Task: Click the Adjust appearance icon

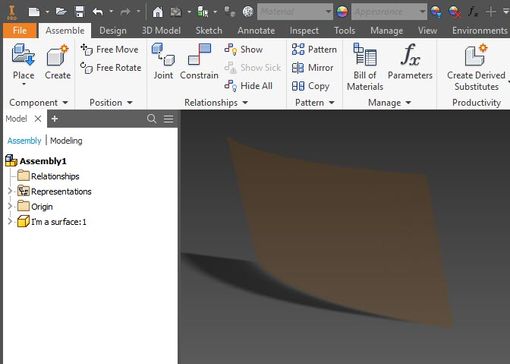Action: click(436, 12)
